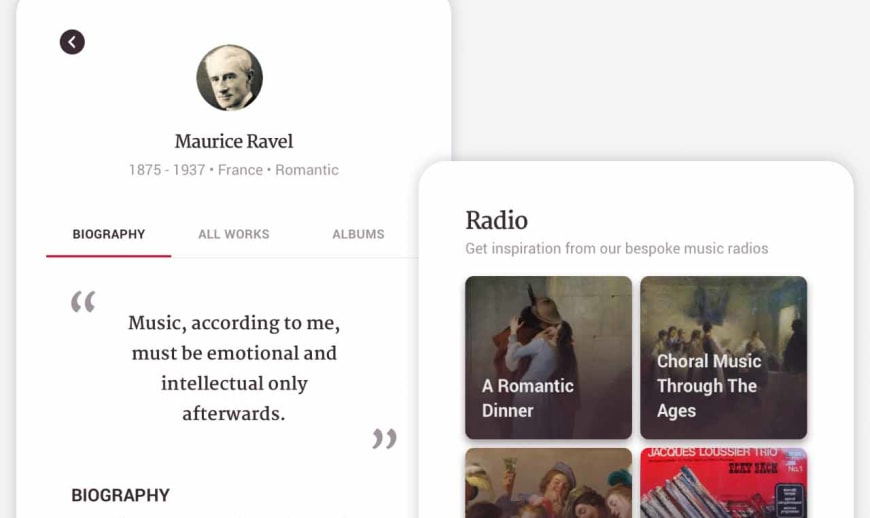The height and width of the screenshot is (518, 870).
Task: Open Choral Music Through The Ages radio
Action: tap(724, 357)
